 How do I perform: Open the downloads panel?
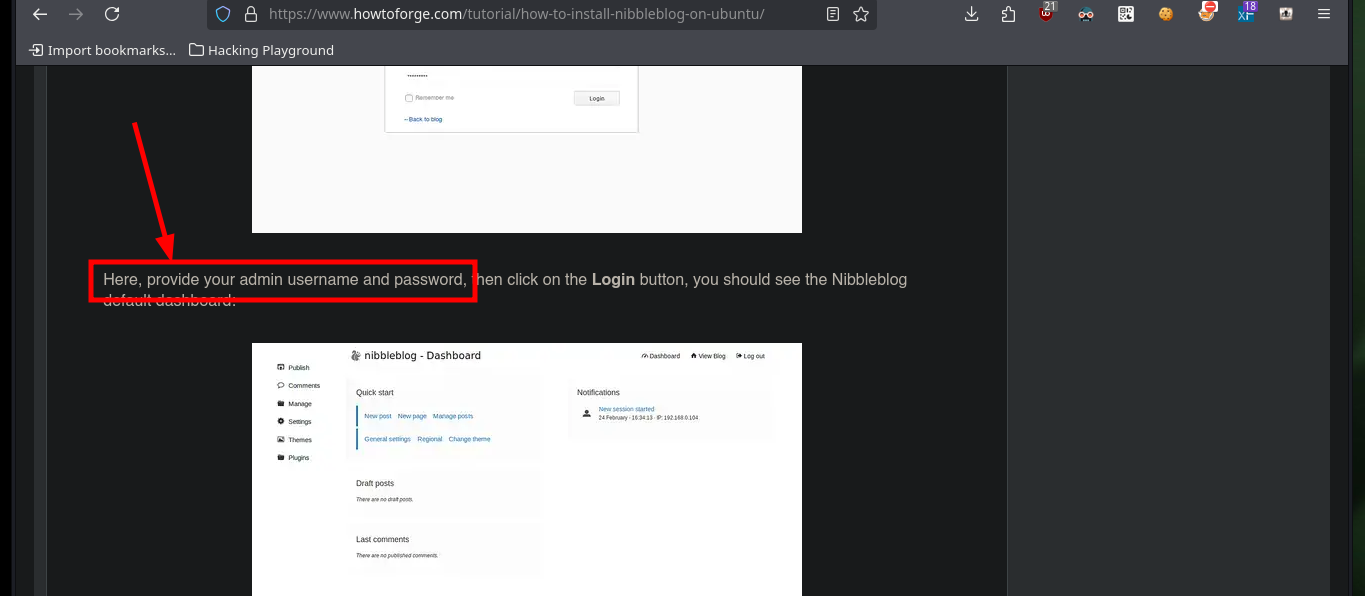[x=971, y=14]
